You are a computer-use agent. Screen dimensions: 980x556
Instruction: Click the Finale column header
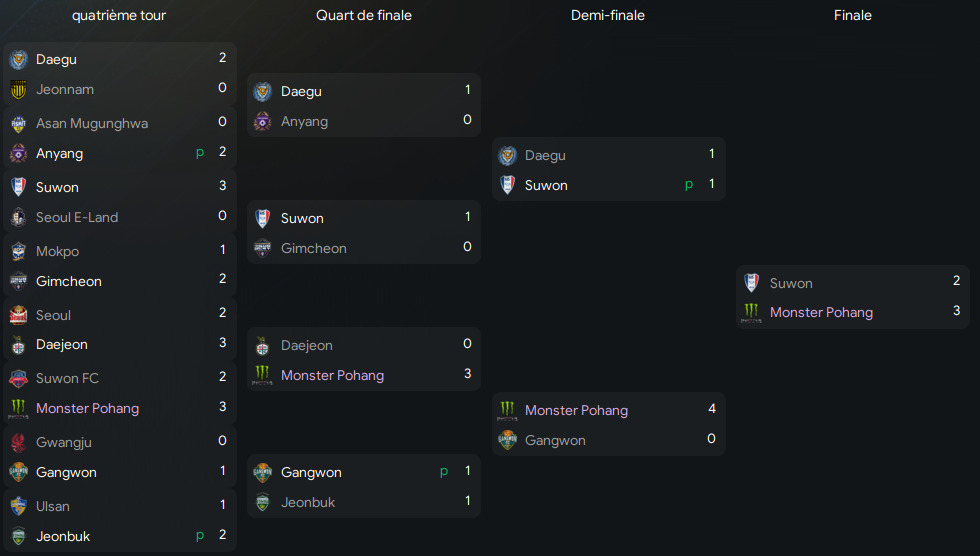pos(852,16)
